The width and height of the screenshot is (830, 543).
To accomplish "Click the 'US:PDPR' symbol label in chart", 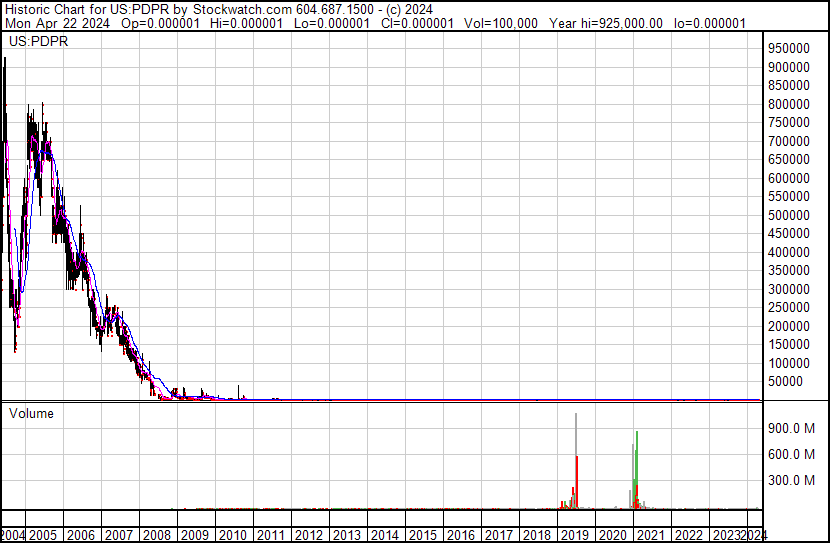I will click(x=39, y=41).
